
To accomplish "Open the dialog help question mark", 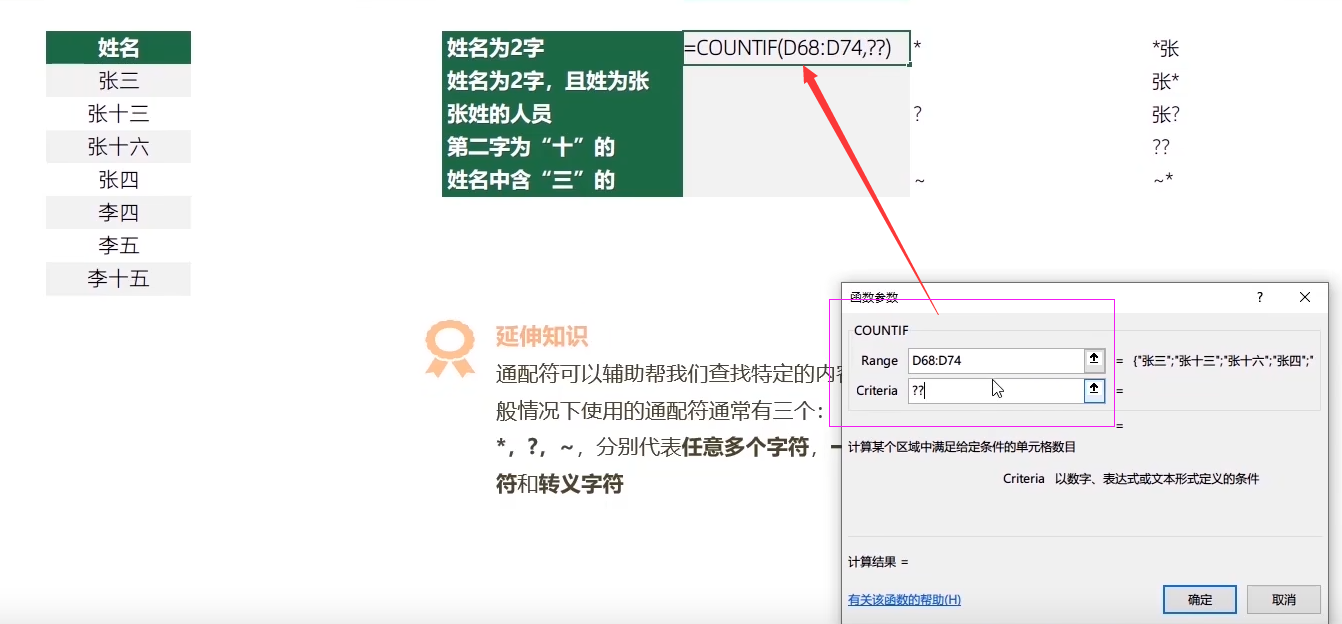I will (x=1260, y=297).
